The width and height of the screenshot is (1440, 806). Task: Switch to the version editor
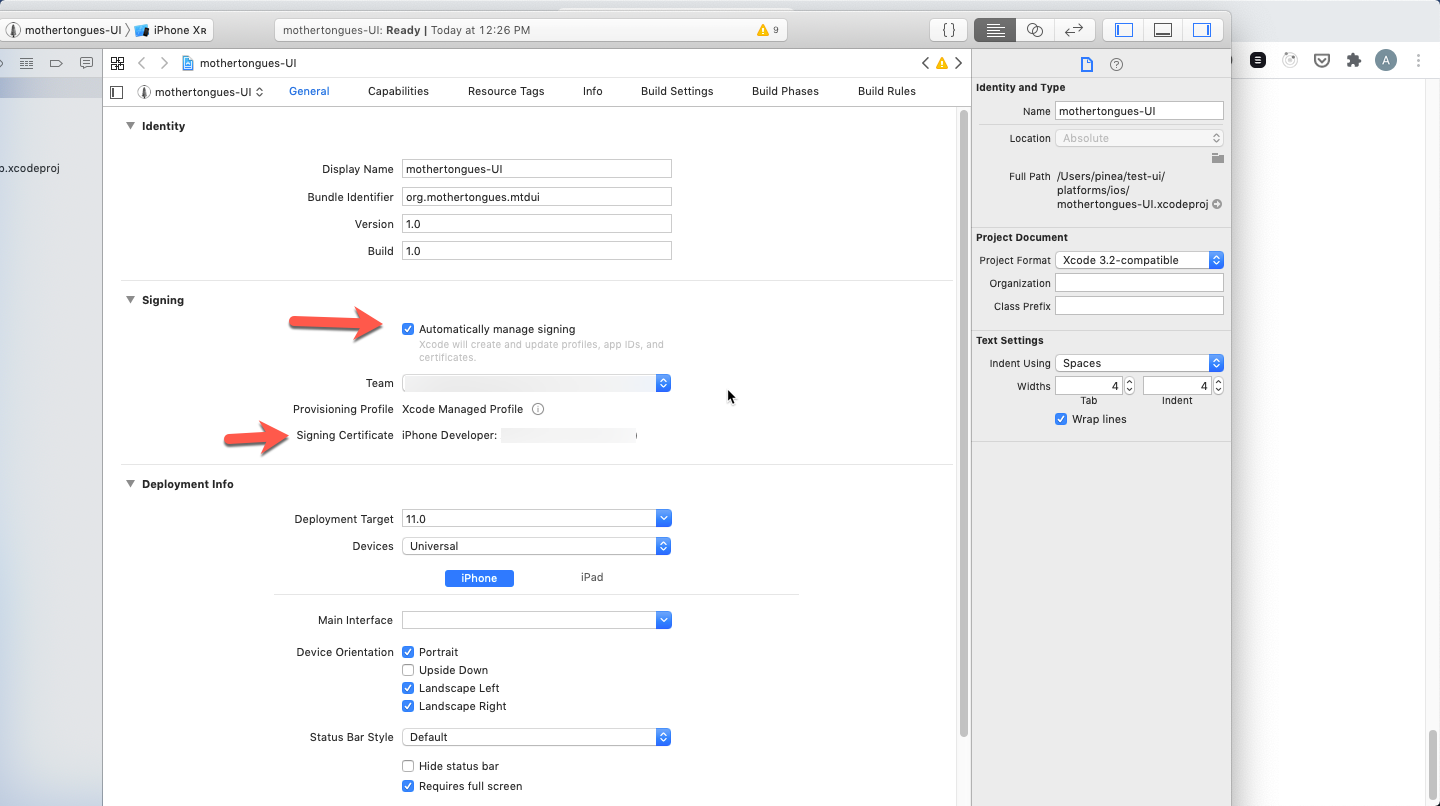[x=1074, y=30]
